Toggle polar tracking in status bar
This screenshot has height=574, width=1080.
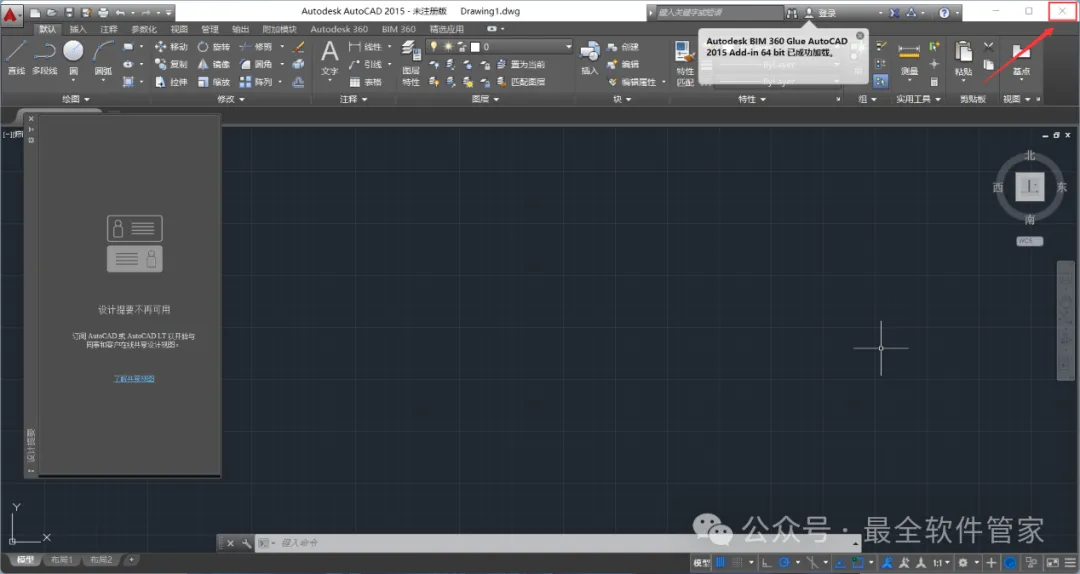[784, 562]
